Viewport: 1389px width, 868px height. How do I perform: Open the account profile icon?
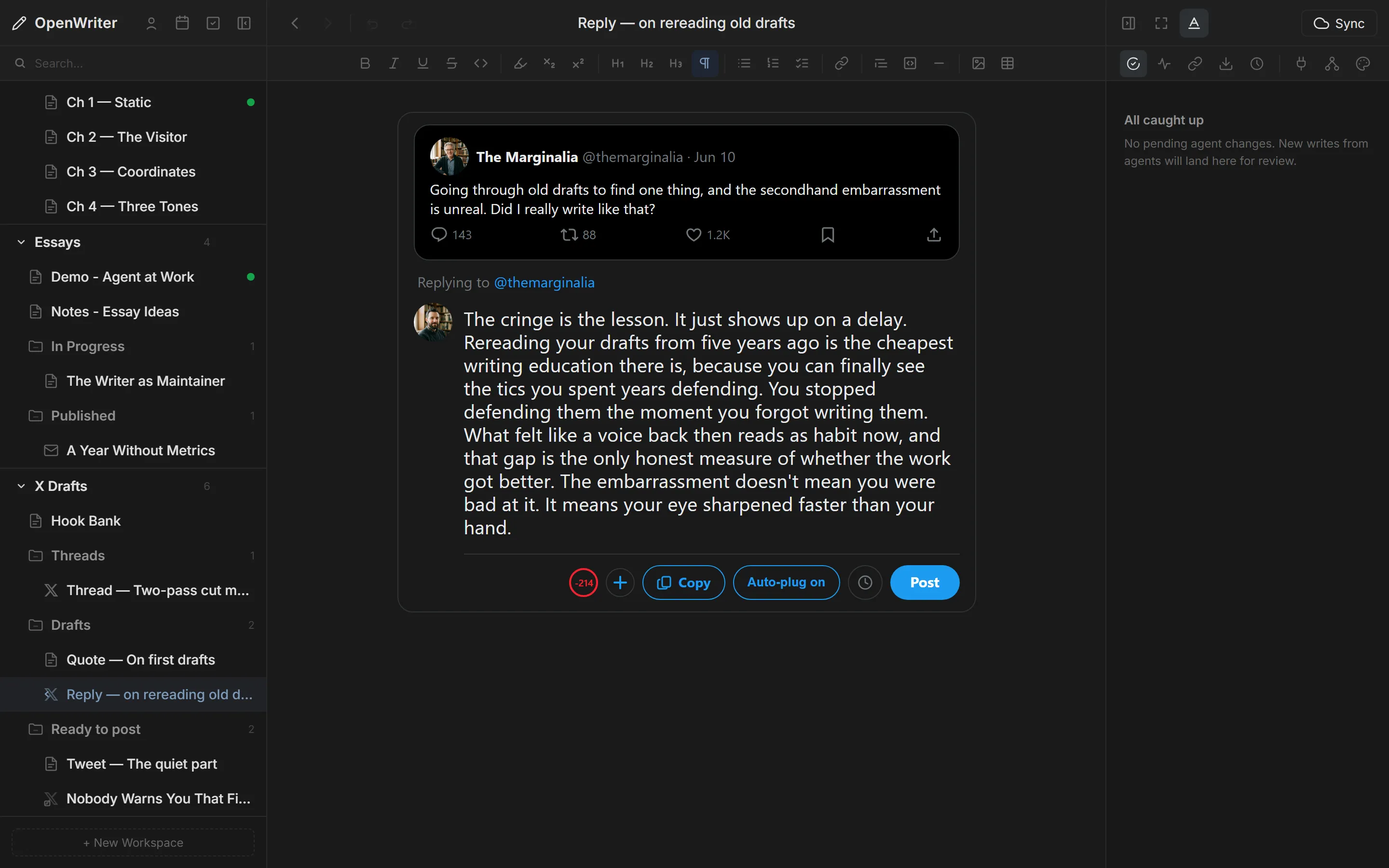coord(151,23)
